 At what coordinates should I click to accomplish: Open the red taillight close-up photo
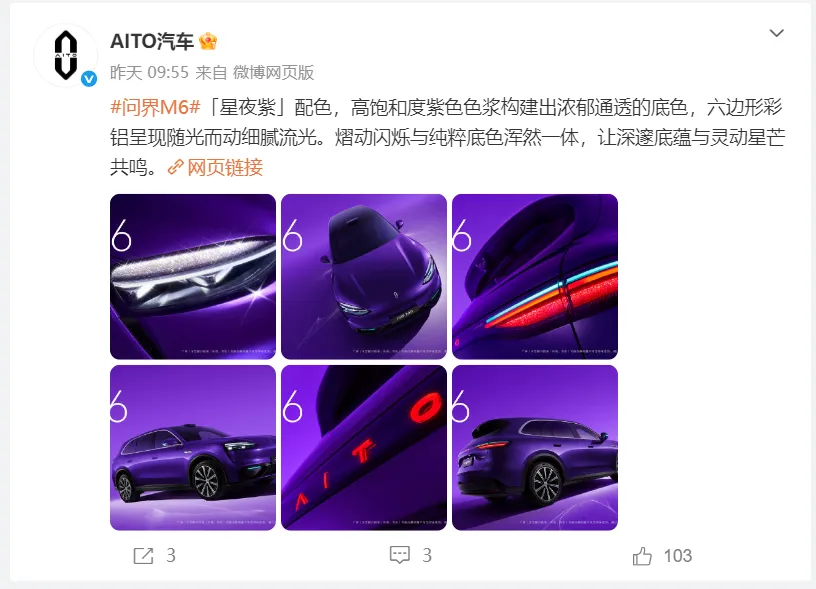(535, 276)
